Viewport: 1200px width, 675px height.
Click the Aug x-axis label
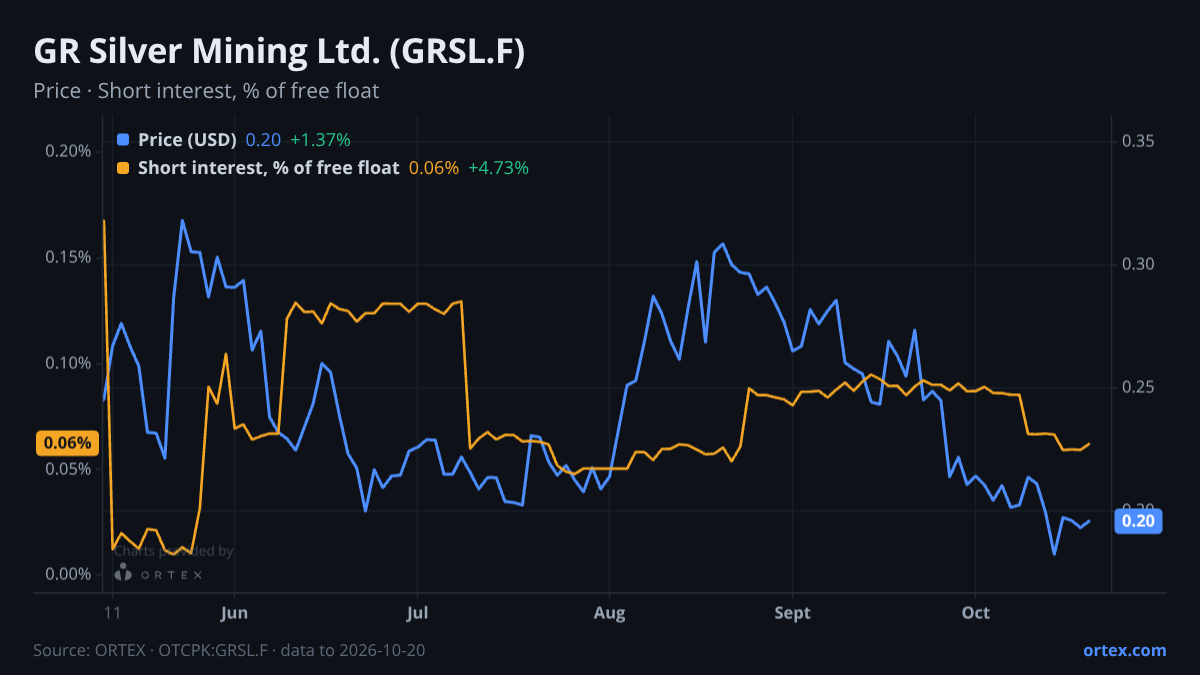609,613
